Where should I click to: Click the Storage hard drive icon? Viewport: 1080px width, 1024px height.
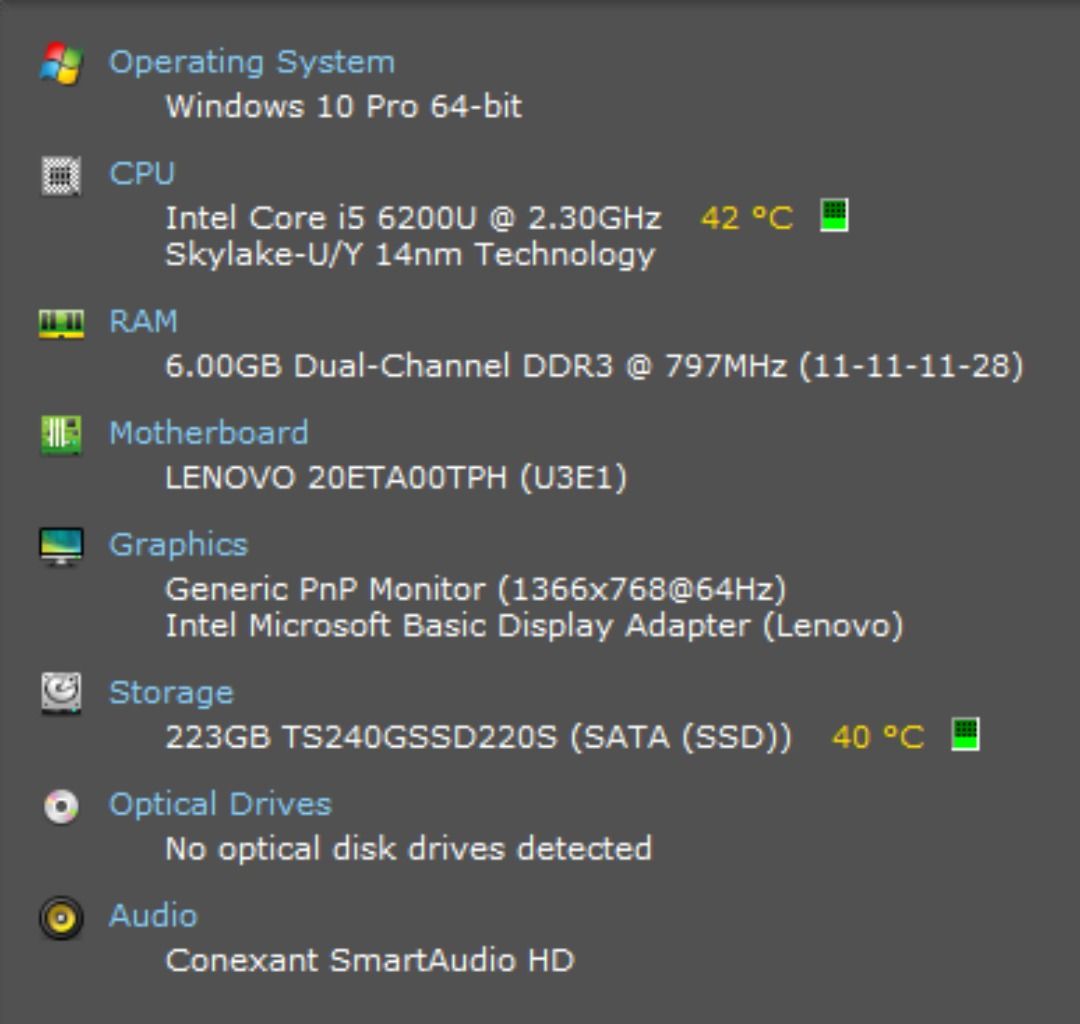point(60,692)
